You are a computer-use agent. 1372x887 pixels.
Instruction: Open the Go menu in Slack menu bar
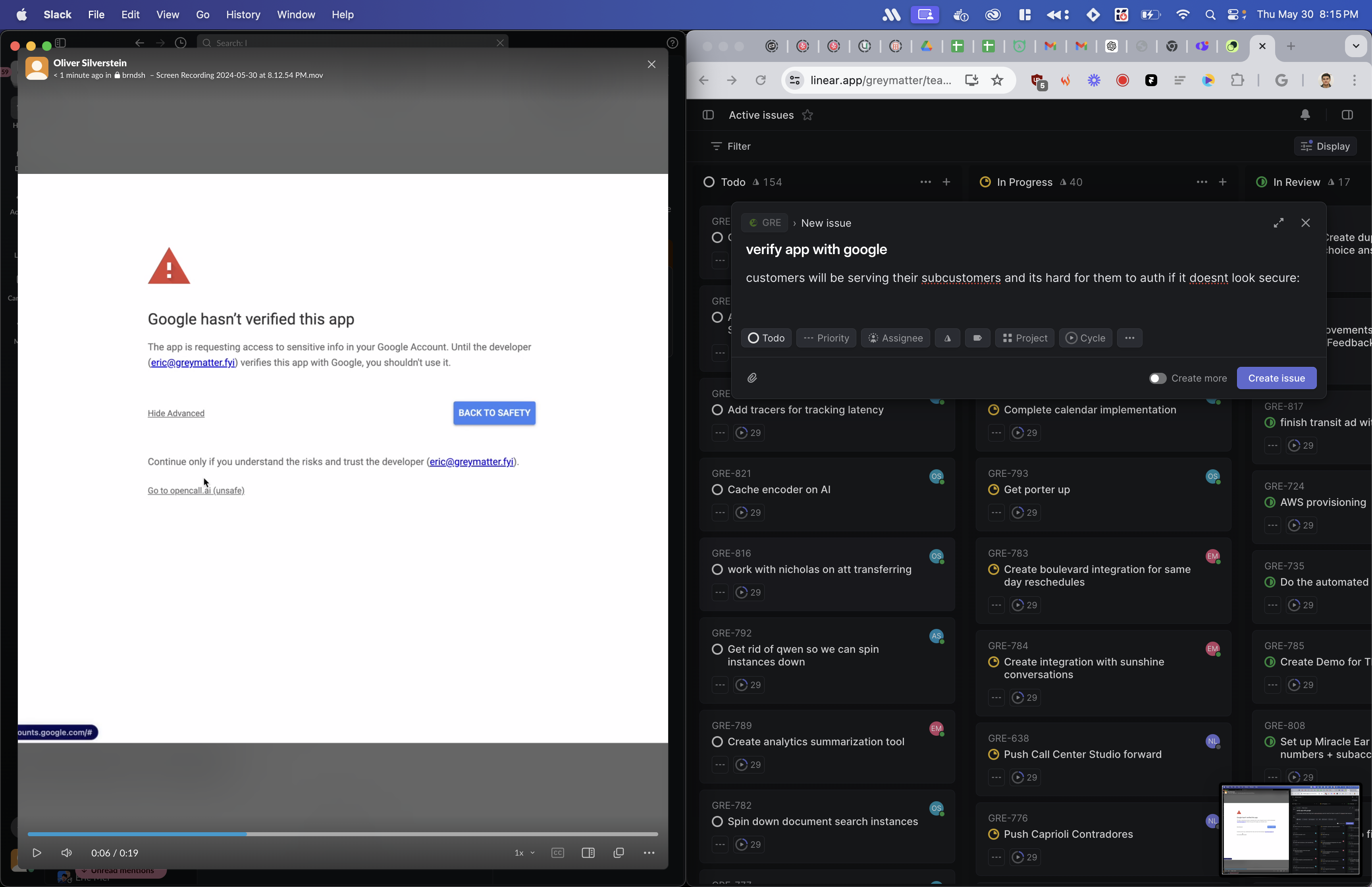click(202, 14)
